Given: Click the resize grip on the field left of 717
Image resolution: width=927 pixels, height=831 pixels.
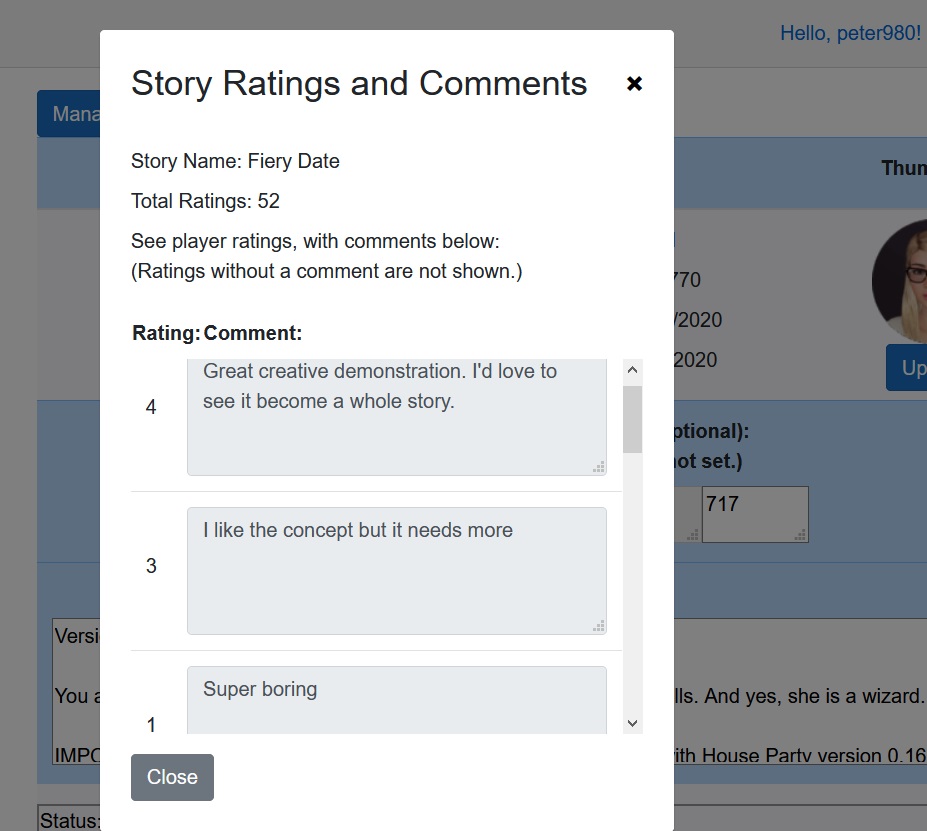Looking at the screenshot, I should point(695,536).
